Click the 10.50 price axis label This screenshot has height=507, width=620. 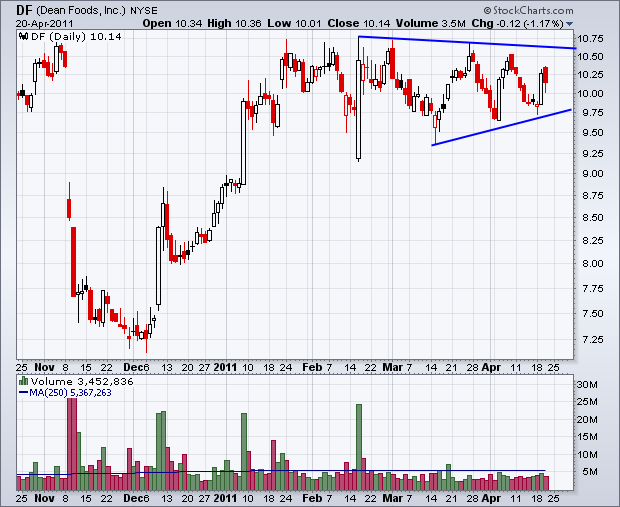pyautogui.click(x=590, y=57)
